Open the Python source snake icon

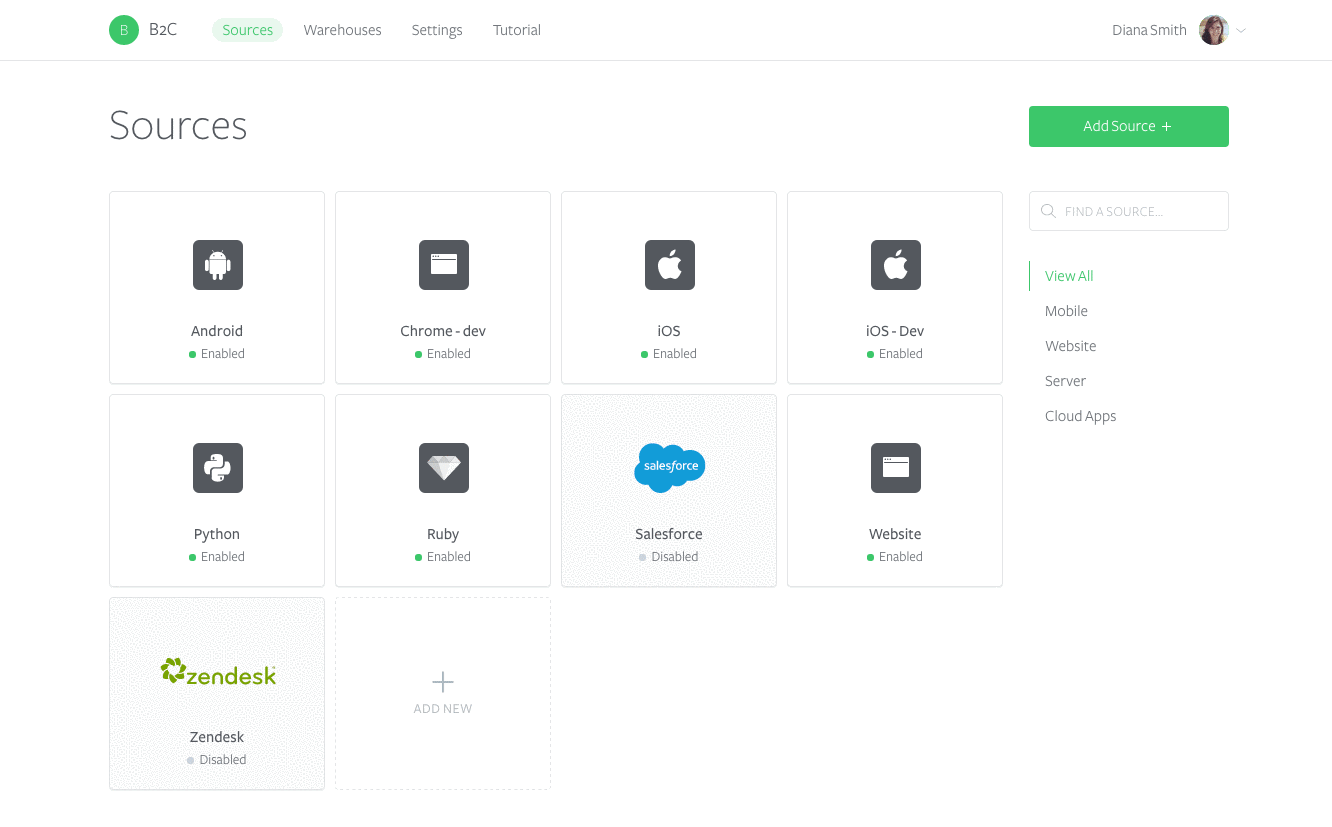click(x=218, y=468)
